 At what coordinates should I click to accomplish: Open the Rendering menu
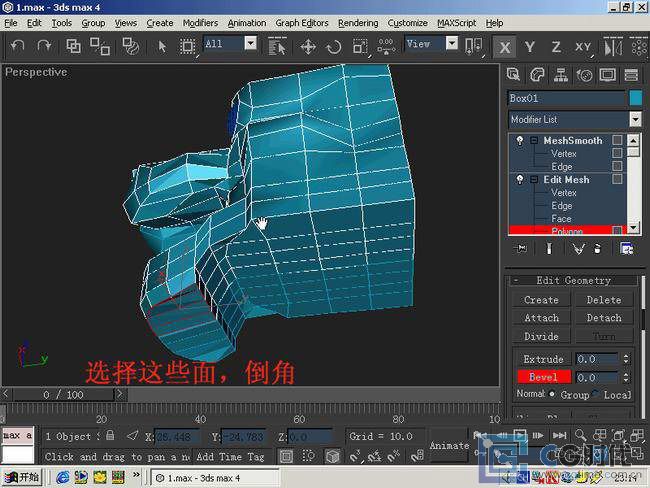358,23
